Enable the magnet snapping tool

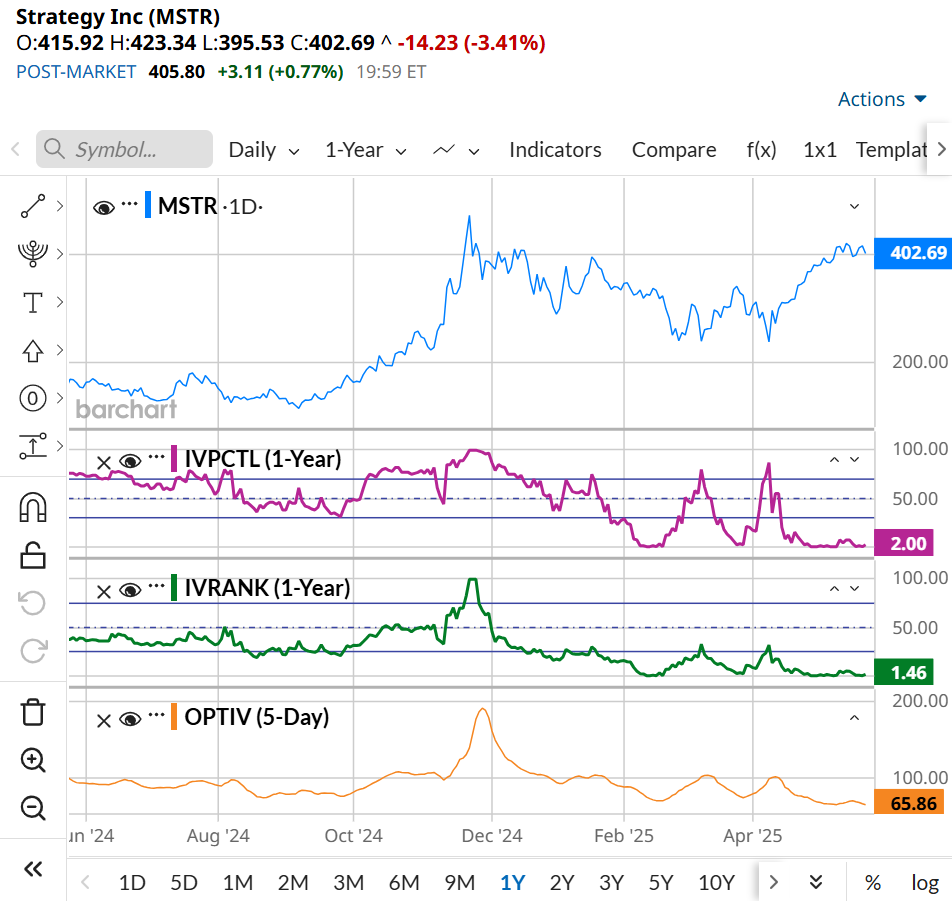click(x=33, y=507)
